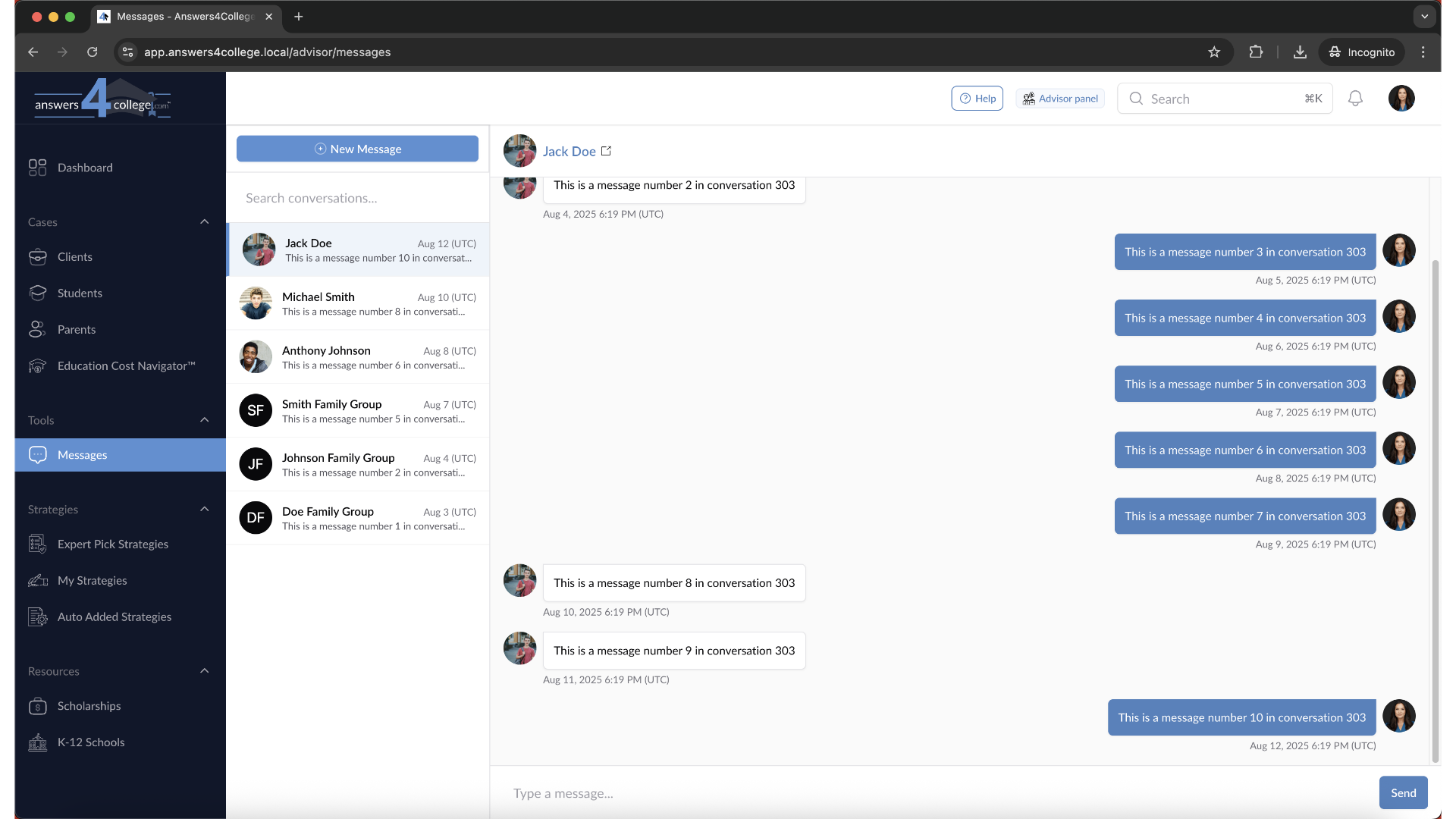
Task: Collapse the Tools section
Action: coord(204,419)
